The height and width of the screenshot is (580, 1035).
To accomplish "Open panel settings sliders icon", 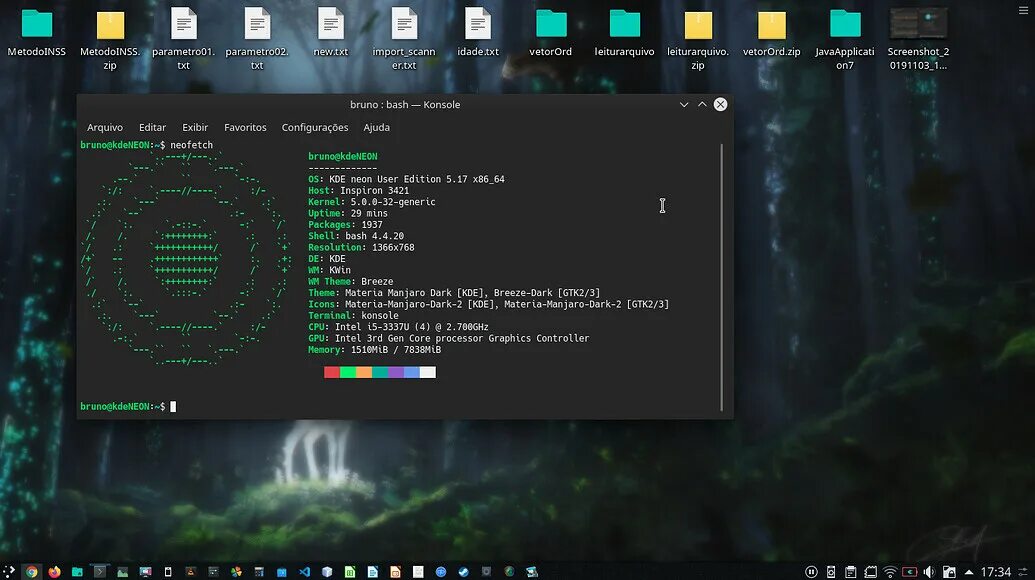I will coord(1023,571).
